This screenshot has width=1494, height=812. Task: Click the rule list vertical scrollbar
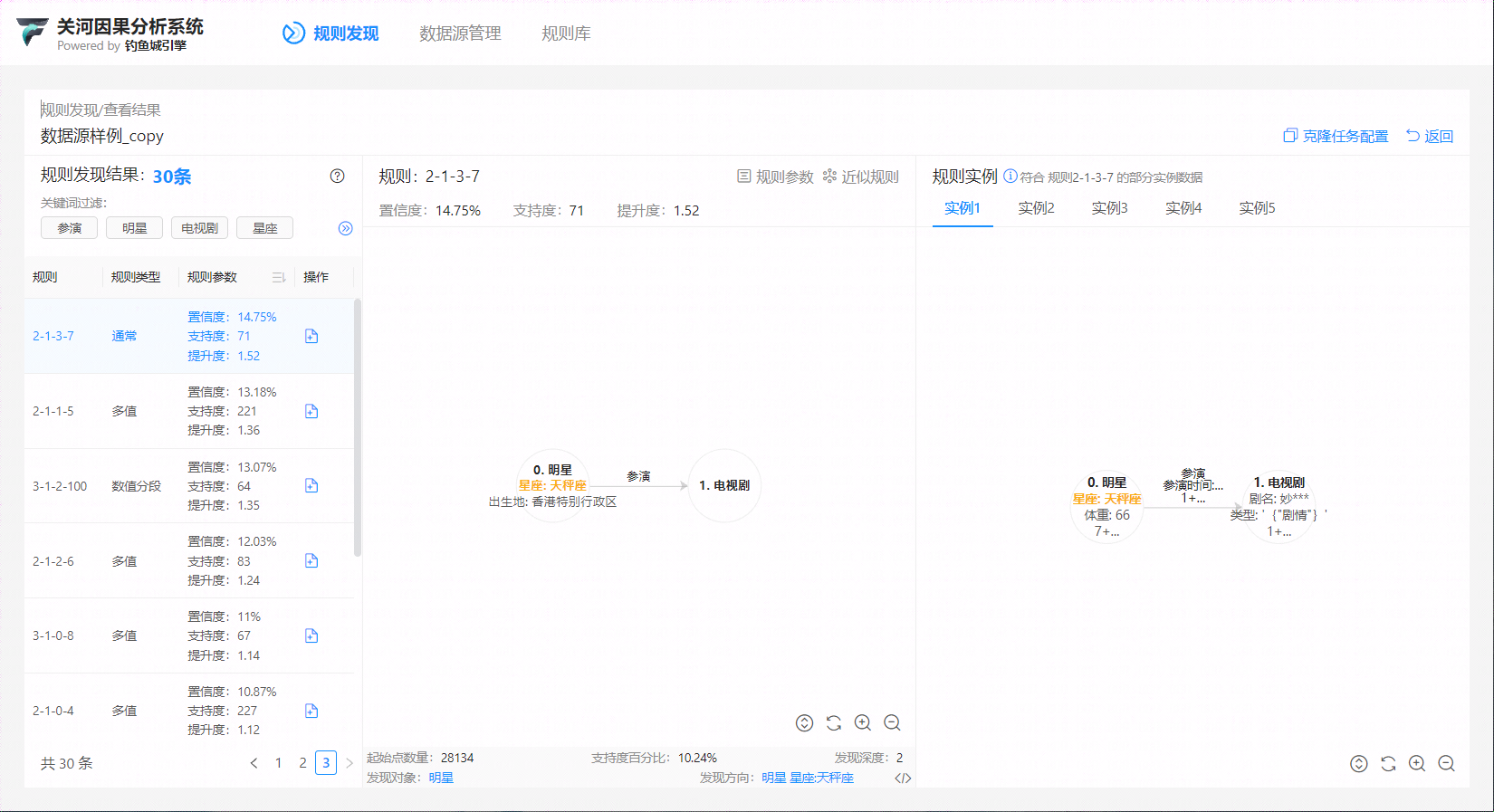tap(358, 427)
